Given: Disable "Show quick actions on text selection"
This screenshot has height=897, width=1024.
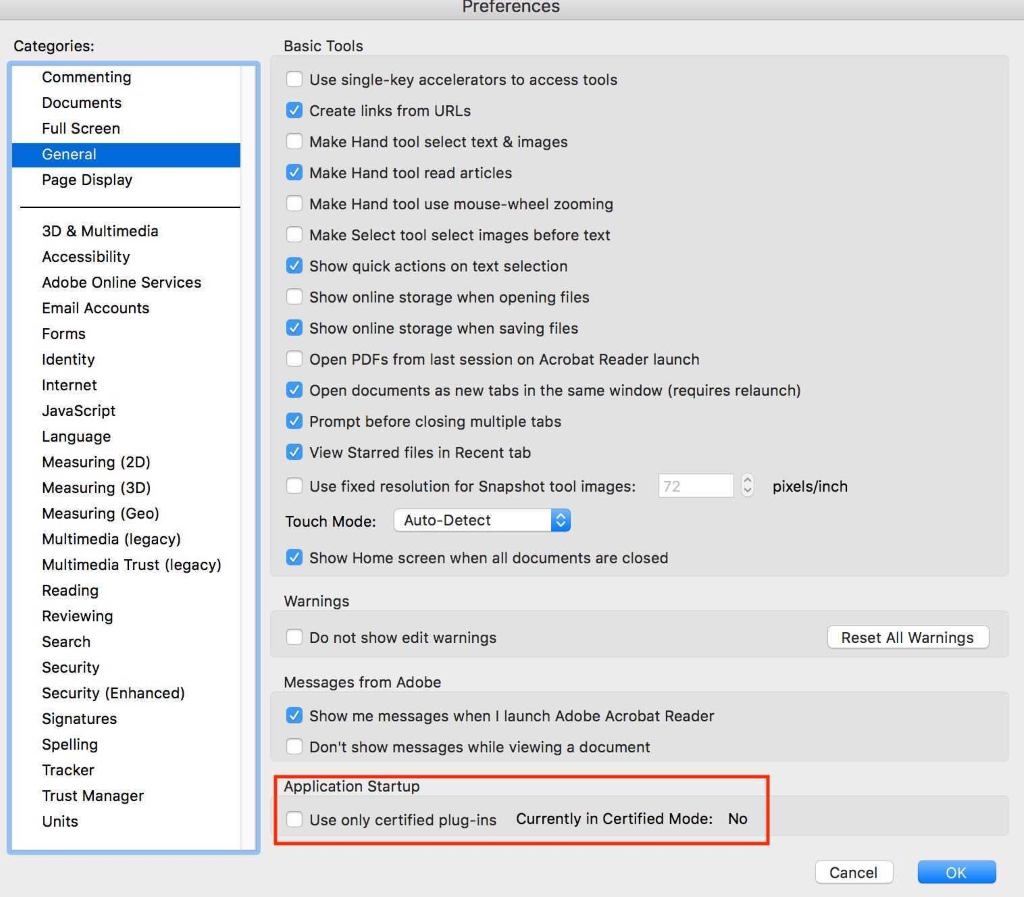Looking at the screenshot, I should click(294, 266).
